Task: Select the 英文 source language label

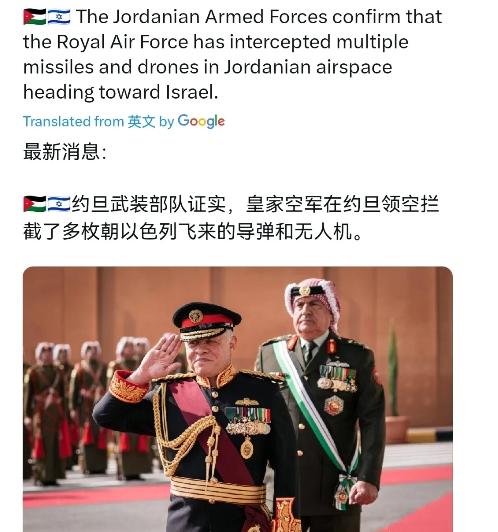Action: tap(141, 121)
